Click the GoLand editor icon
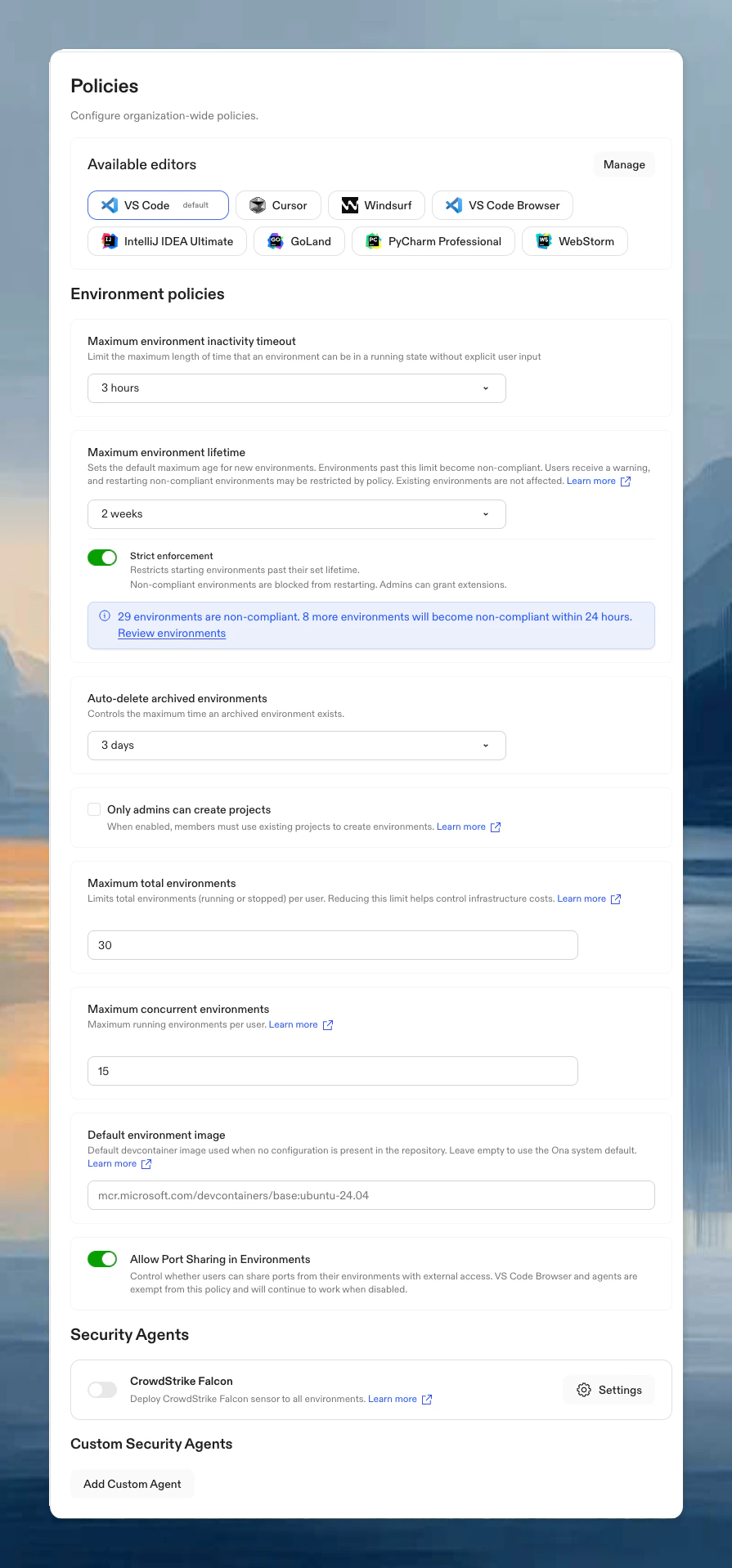The height and width of the screenshot is (1568, 732). click(276, 241)
